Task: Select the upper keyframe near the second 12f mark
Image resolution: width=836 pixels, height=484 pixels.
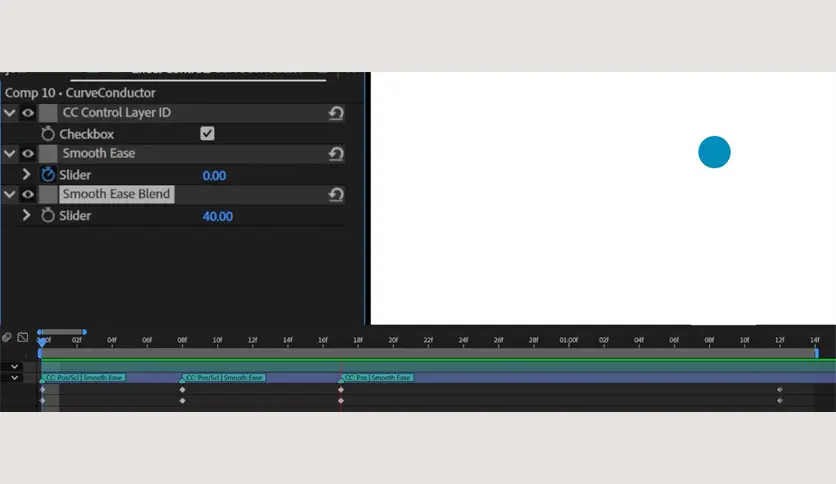Action: (779, 390)
